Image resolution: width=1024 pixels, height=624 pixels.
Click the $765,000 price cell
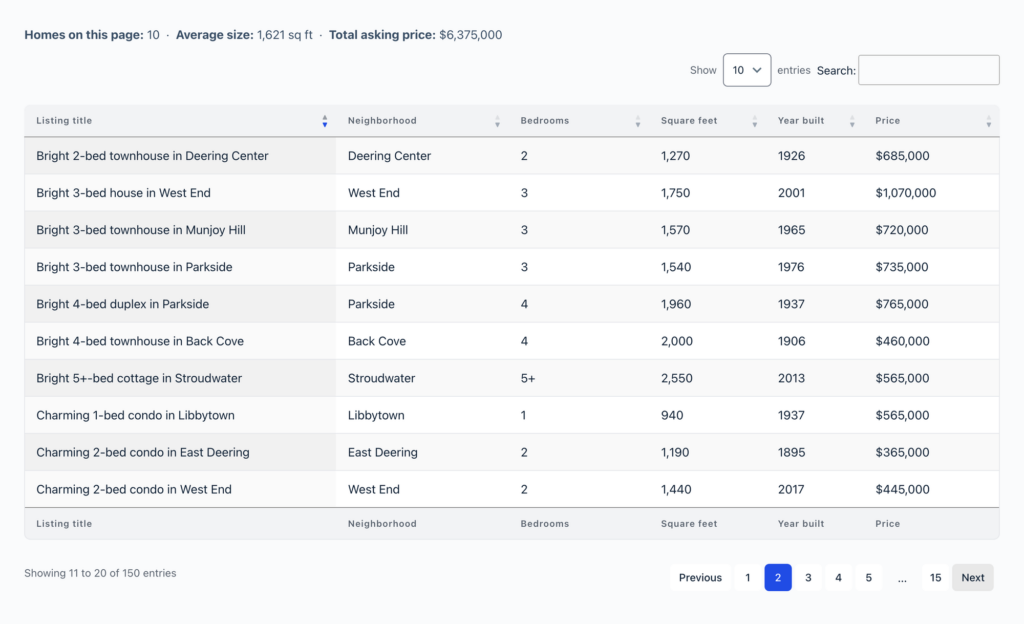[931, 304]
